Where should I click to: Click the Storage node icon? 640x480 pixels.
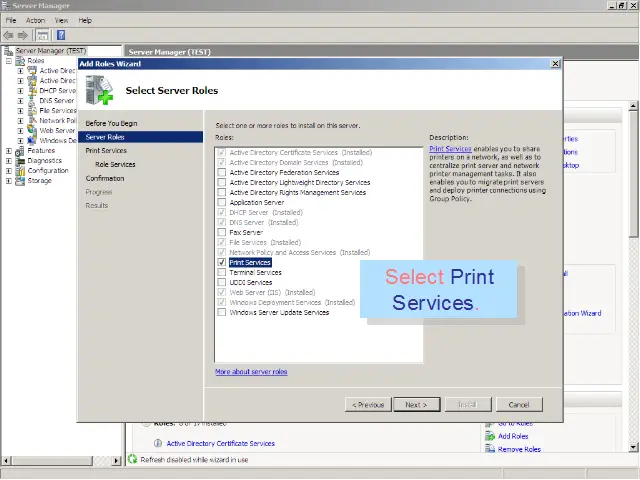point(20,181)
